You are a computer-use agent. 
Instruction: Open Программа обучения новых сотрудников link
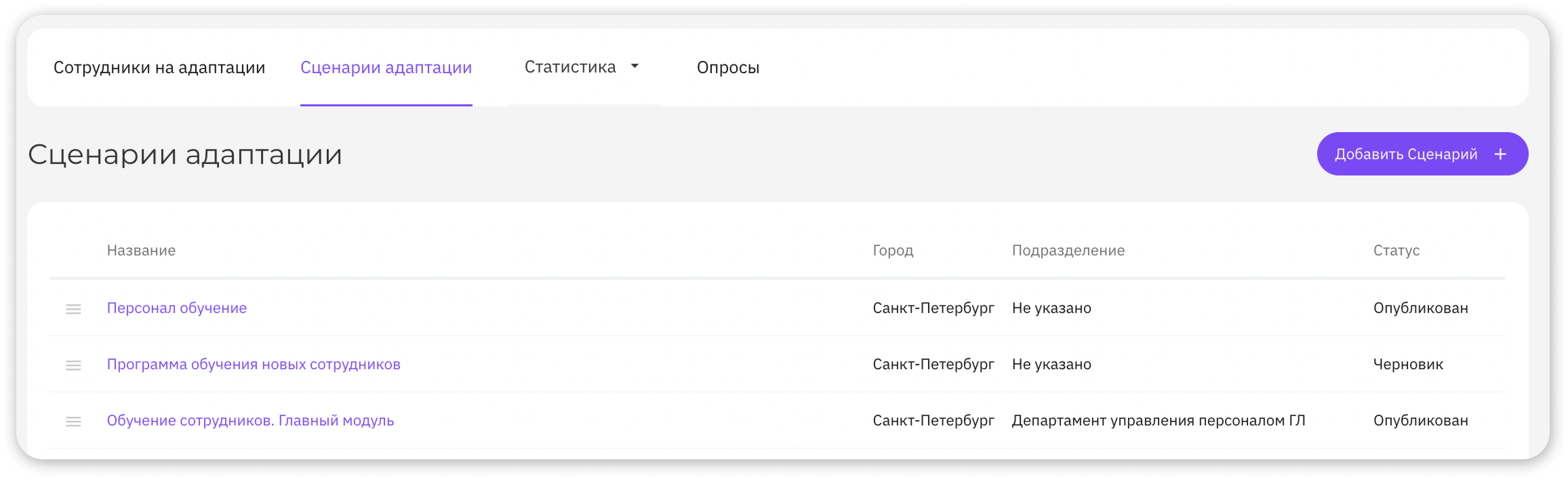(253, 364)
